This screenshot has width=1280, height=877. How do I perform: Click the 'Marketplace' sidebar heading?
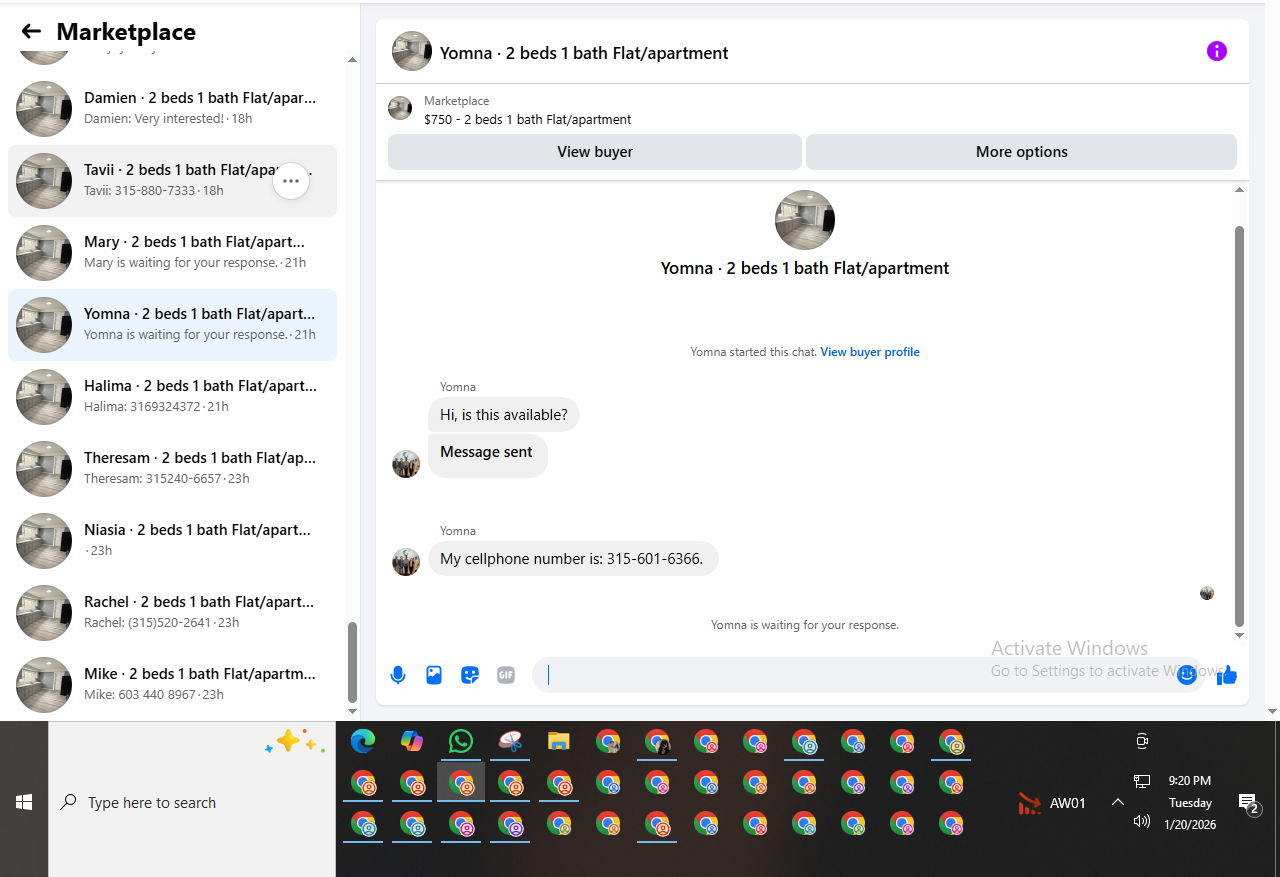126,32
